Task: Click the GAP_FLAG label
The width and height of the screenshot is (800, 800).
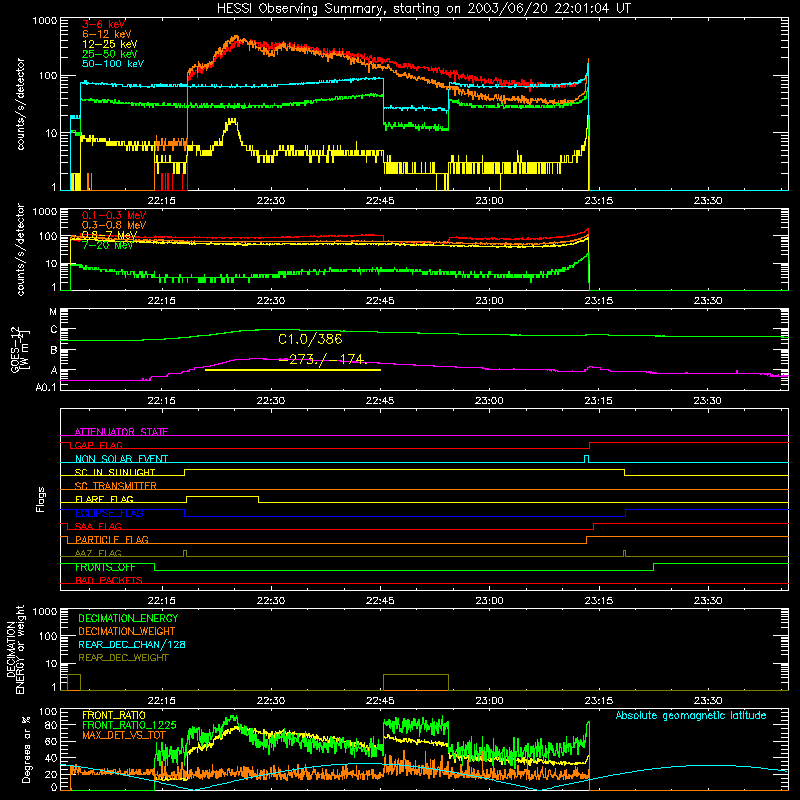Action: [99, 445]
